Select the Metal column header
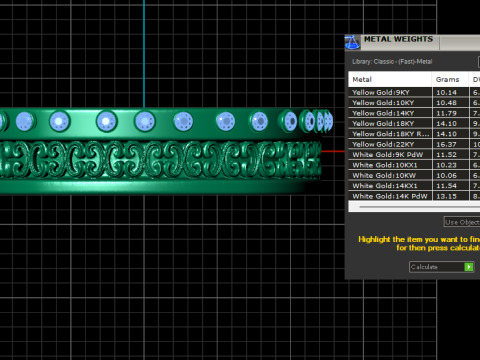 click(390, 79)
